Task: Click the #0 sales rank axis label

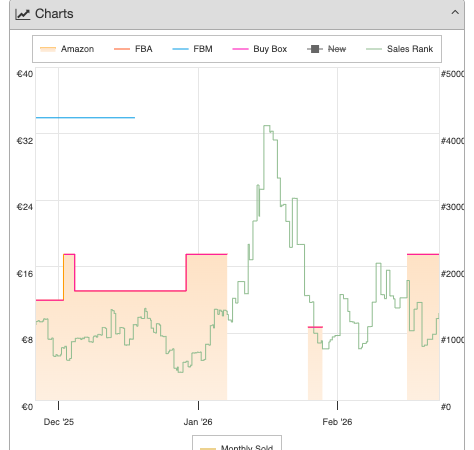Action: (446, 407)
